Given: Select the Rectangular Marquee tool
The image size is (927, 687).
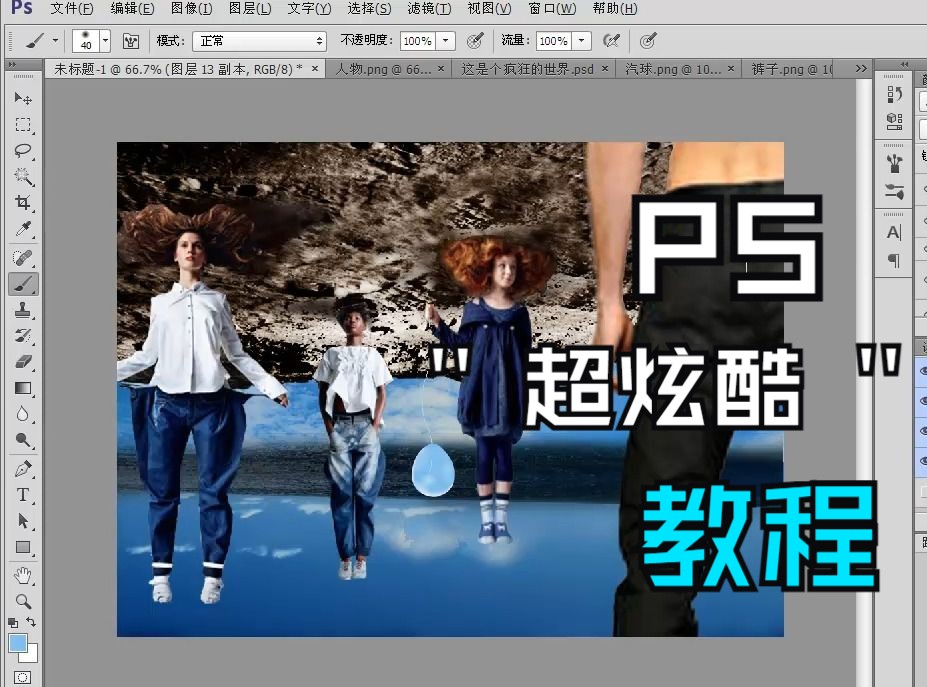Looking at the screenshot, I should click(x=23, y=125).
